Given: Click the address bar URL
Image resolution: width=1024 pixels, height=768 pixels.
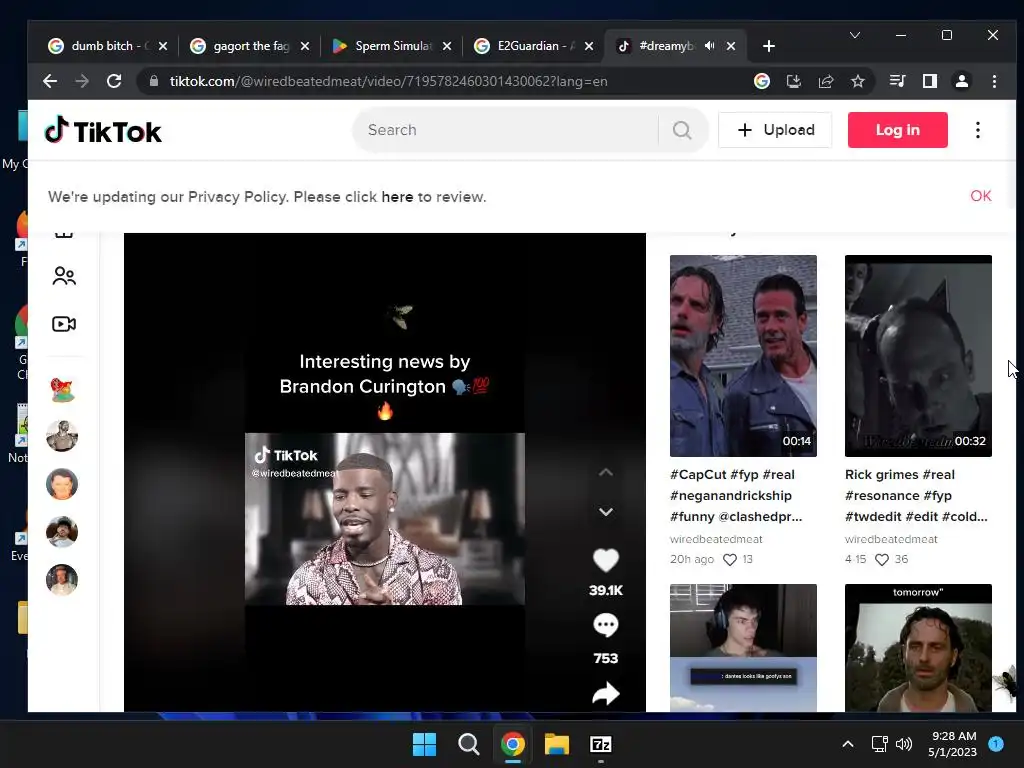Looking at the screenshot, I should pyautogui.click(x=389, y=81).
